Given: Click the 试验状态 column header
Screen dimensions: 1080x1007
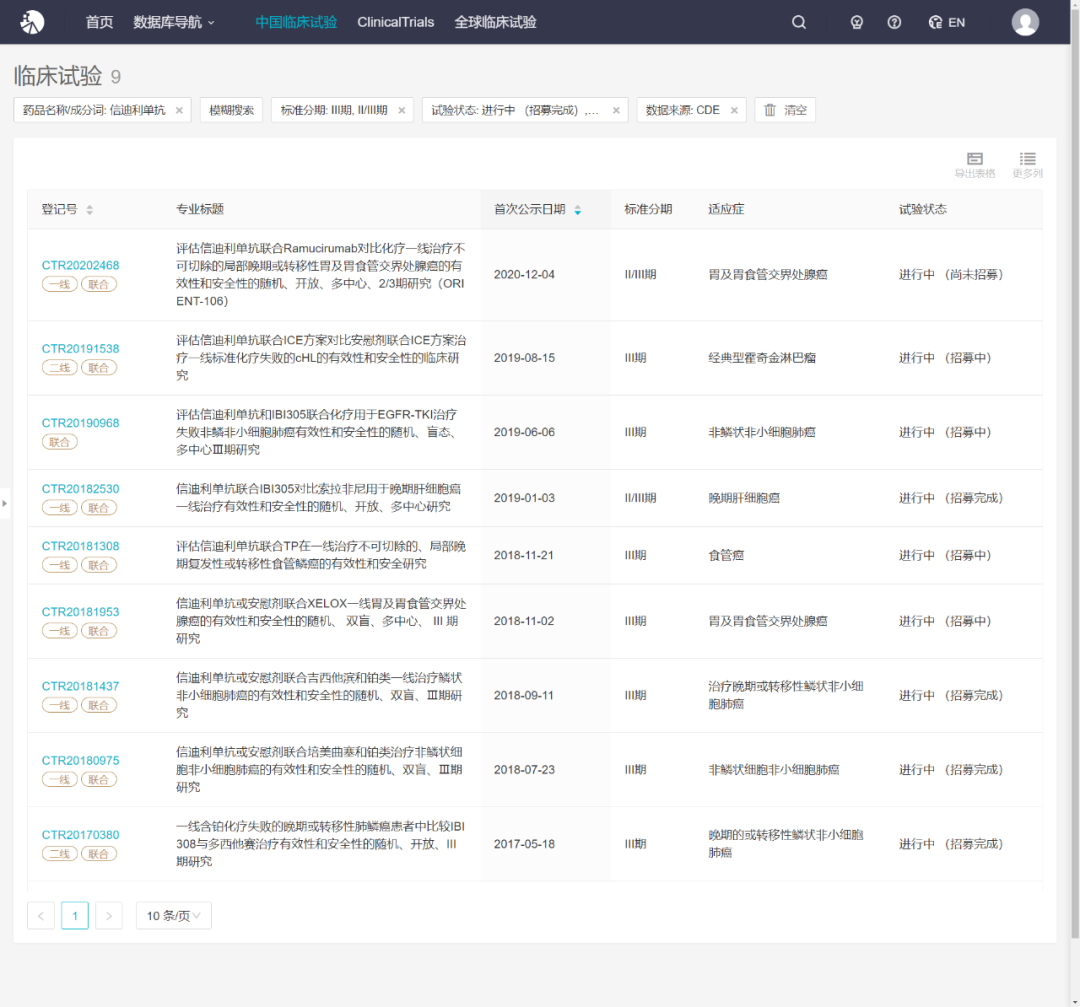Looking at the screenshot, I should (923, 209).
